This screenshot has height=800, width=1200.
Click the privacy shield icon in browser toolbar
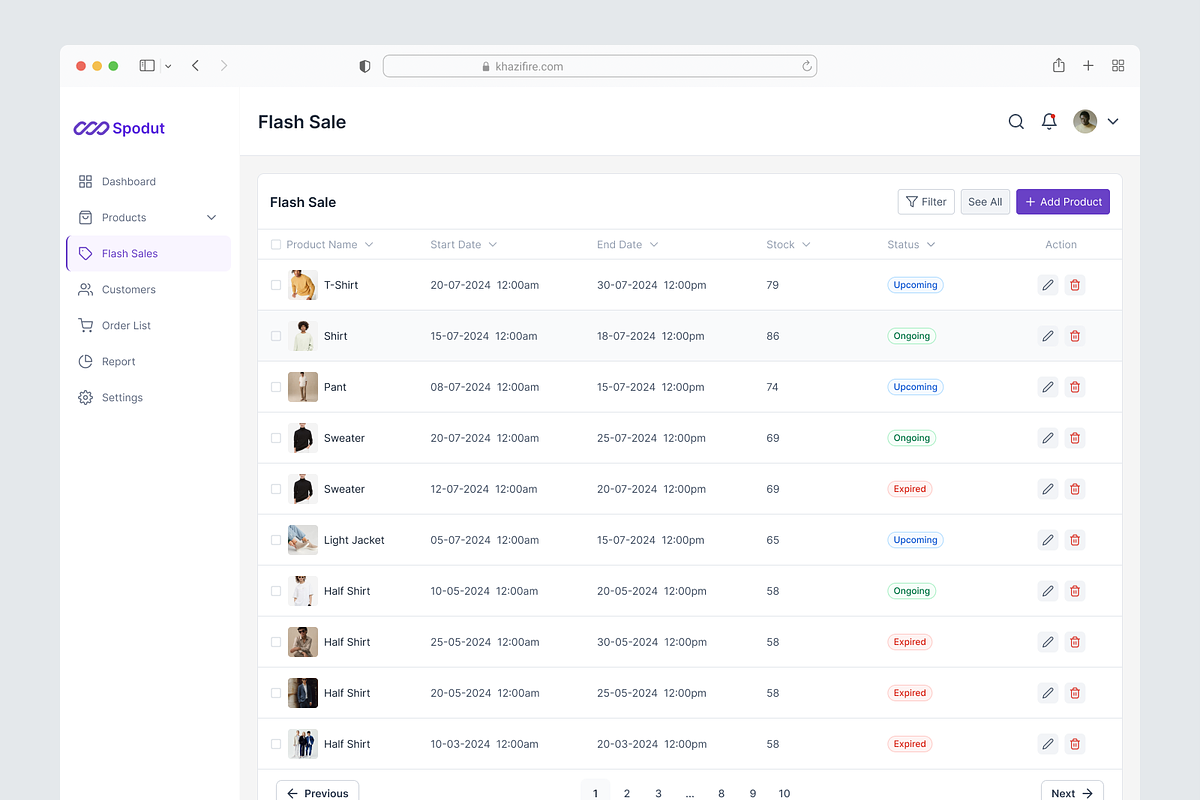point(365,66)
